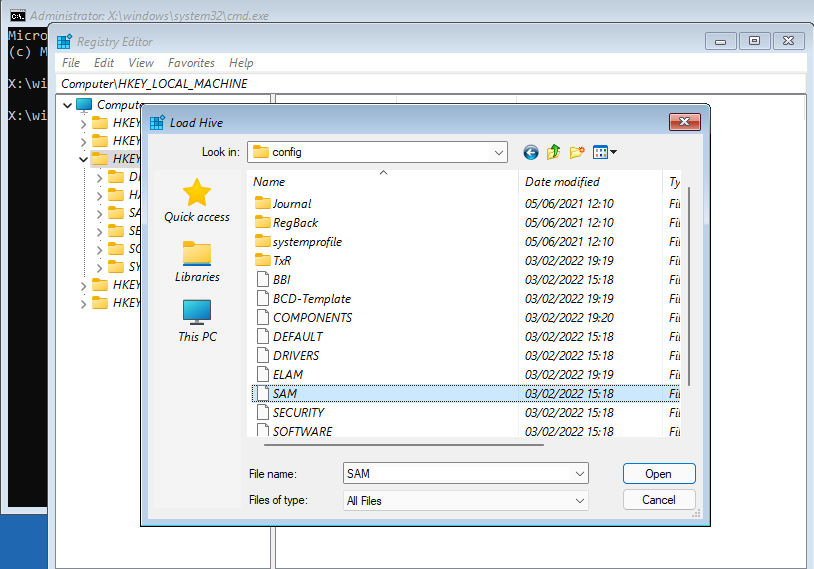Open the View Menu icon dropdown
The image size is (814, 569).
coord(605,152)
